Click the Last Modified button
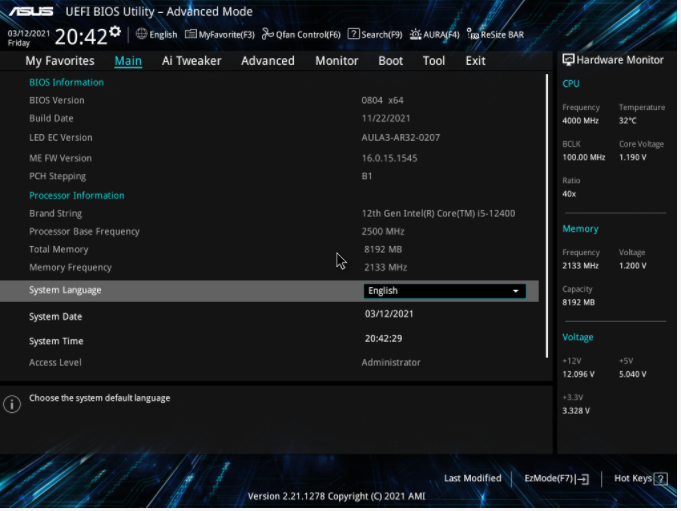 coord(473,478)
